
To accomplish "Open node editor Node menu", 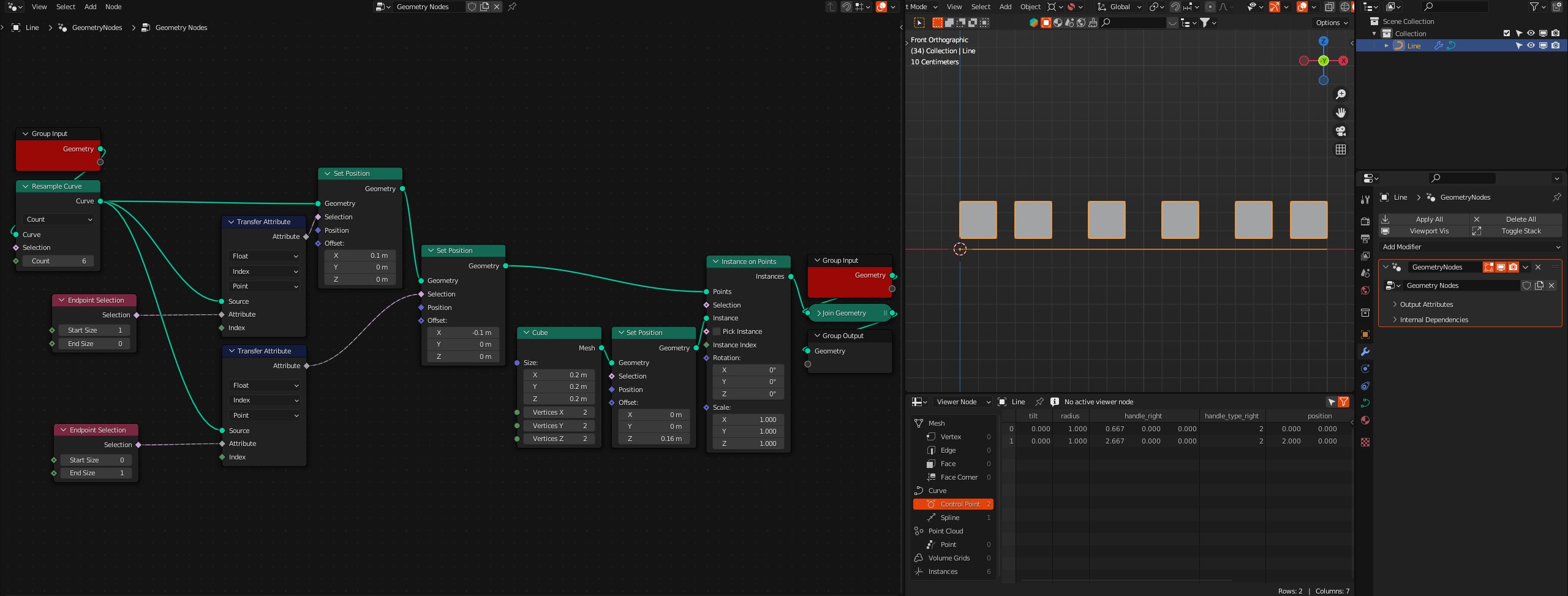I will coord(113,7).
